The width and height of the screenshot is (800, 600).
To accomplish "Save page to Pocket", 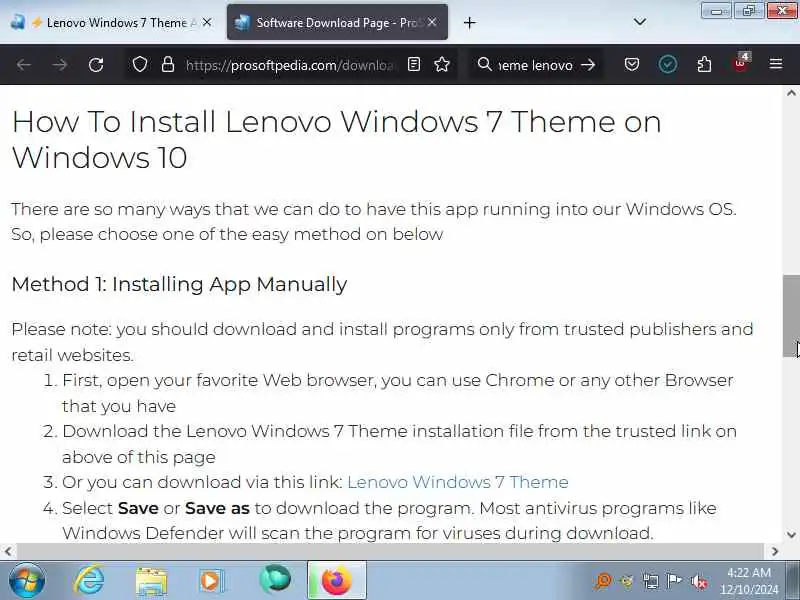I will click(x=632, y=64).
